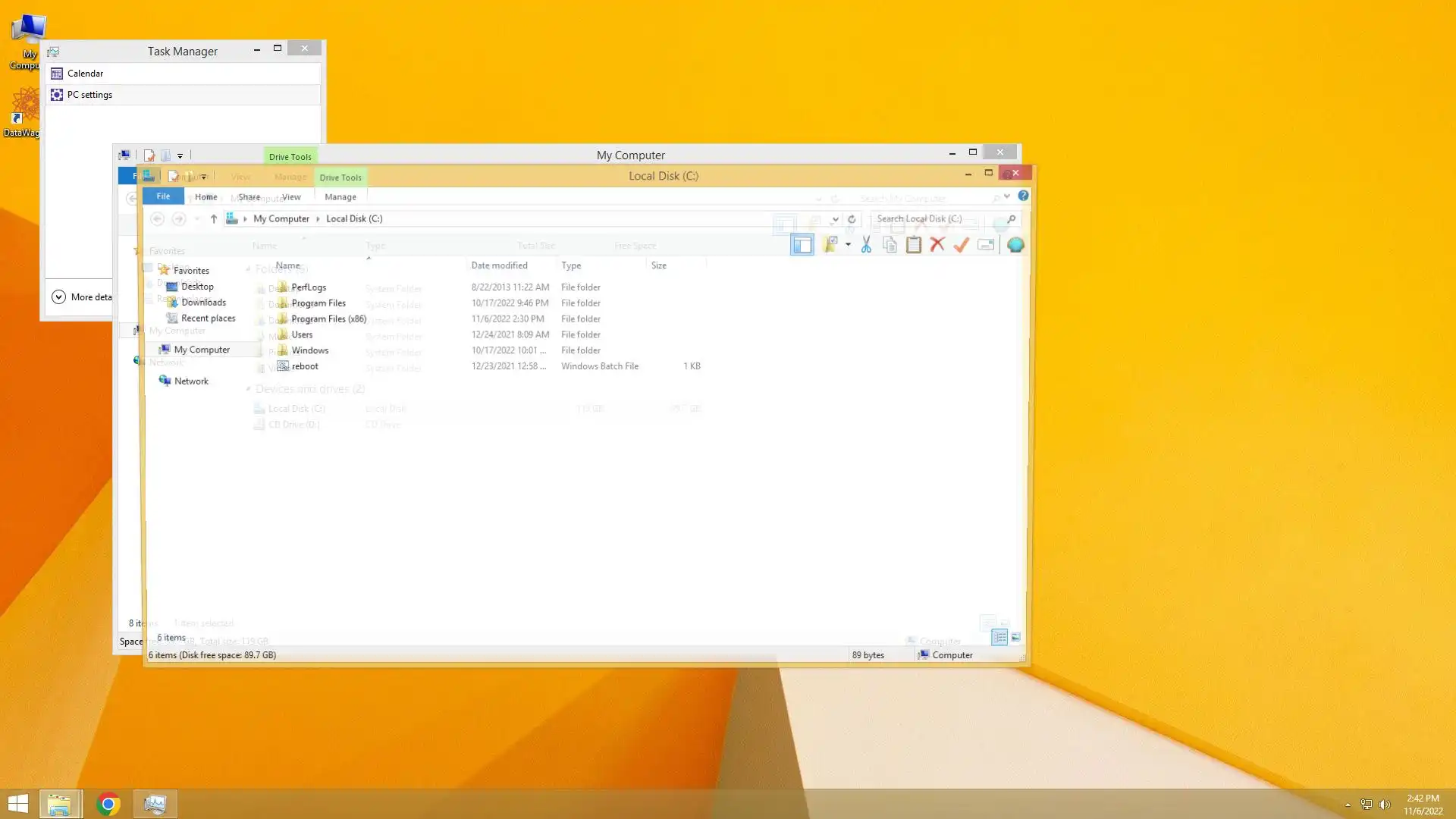Viewport: 1456px width, 819px height.
Task: Click the orange checkmark Properties icon
Action: pyautogui.click(x=962, y=245)
